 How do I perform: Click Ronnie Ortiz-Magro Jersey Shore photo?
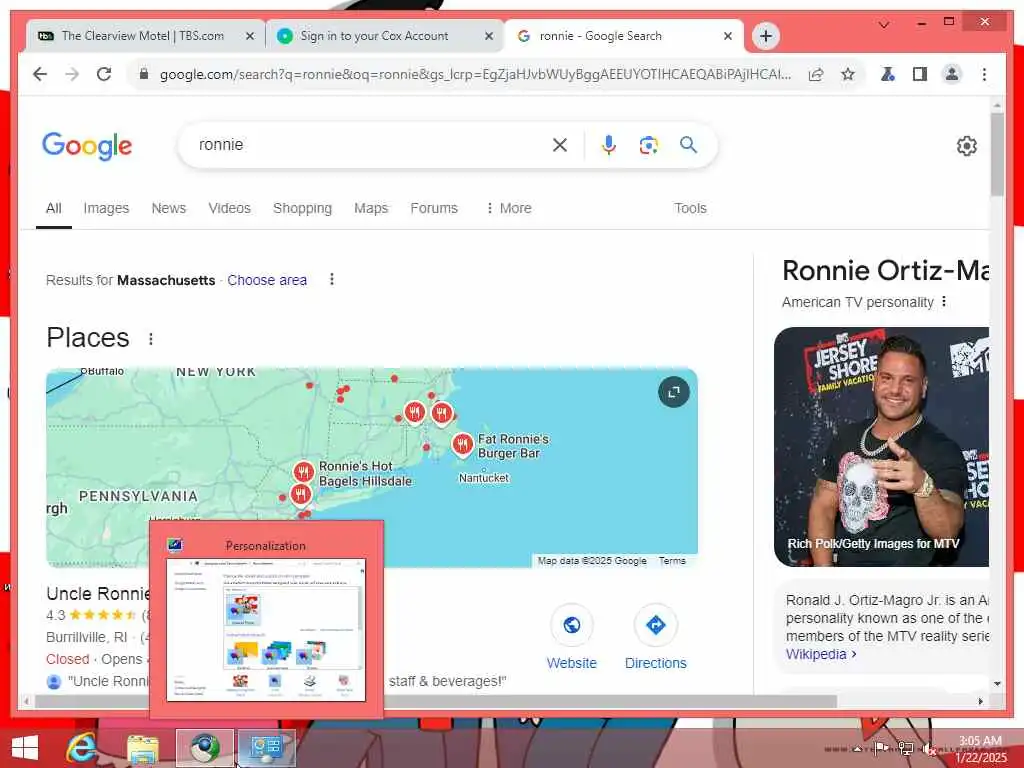[881, 447]
